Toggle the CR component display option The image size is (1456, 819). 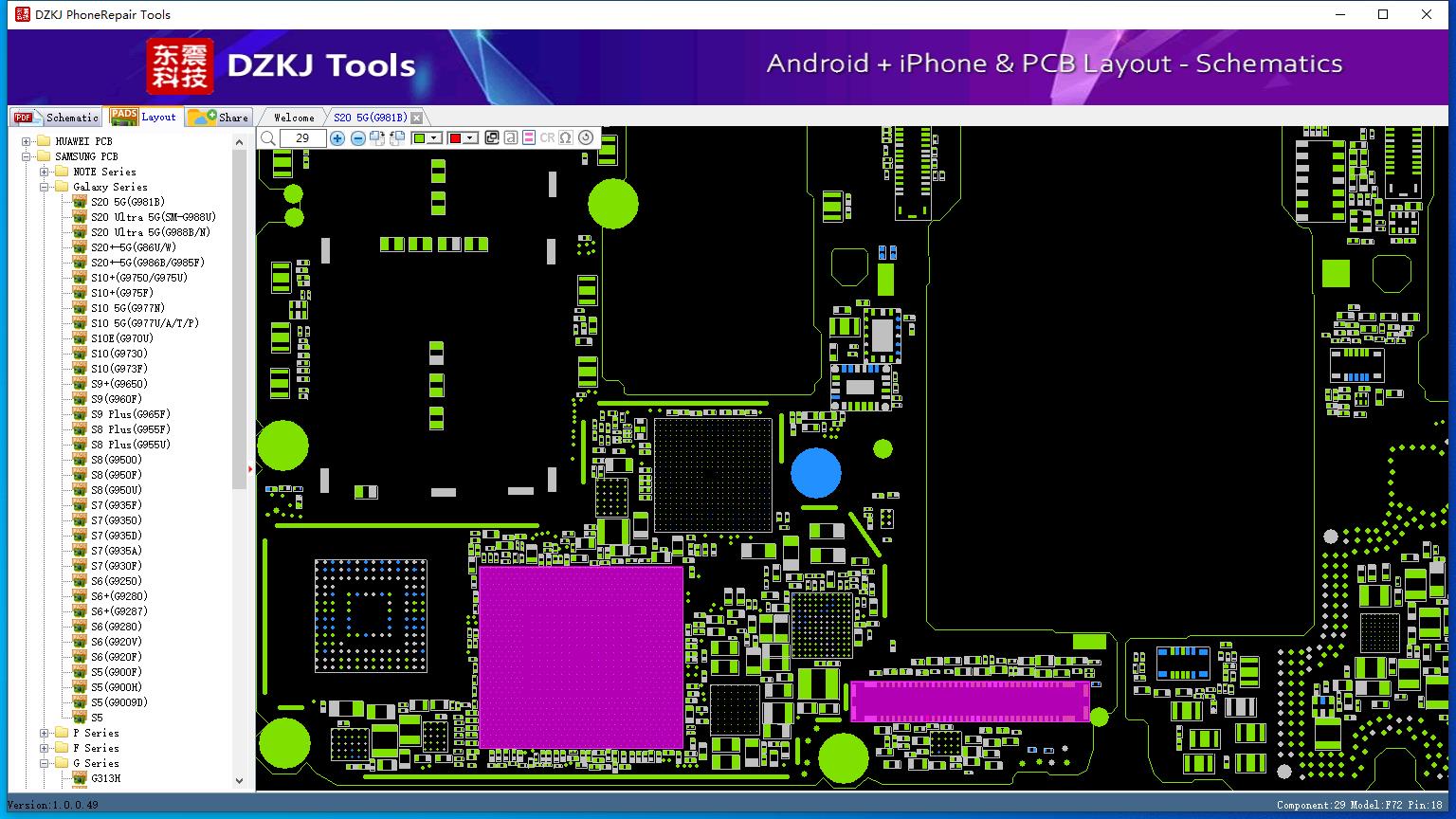(547, 138)
